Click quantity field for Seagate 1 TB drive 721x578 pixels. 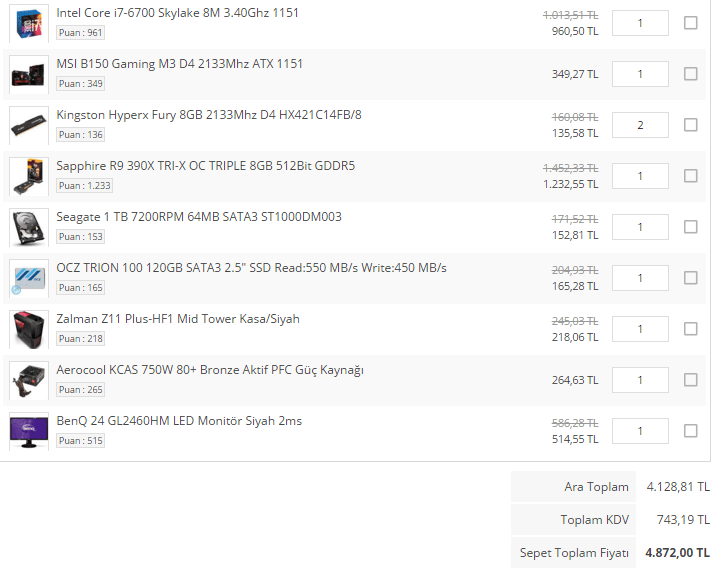pyautogui.click(x=640, y=227)
